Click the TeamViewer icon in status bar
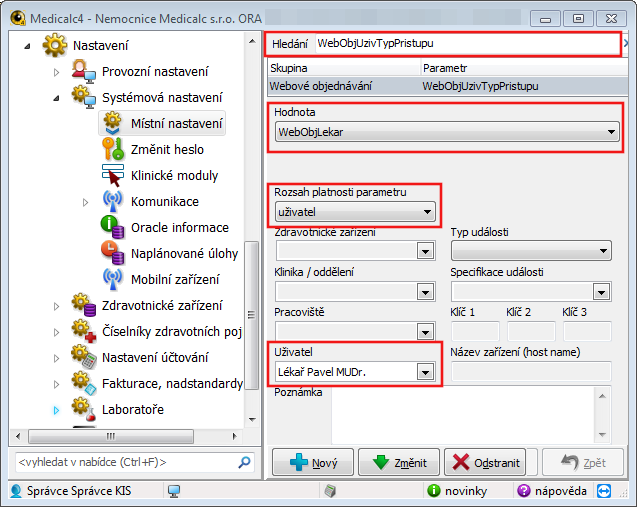 [x=604, y=491]
